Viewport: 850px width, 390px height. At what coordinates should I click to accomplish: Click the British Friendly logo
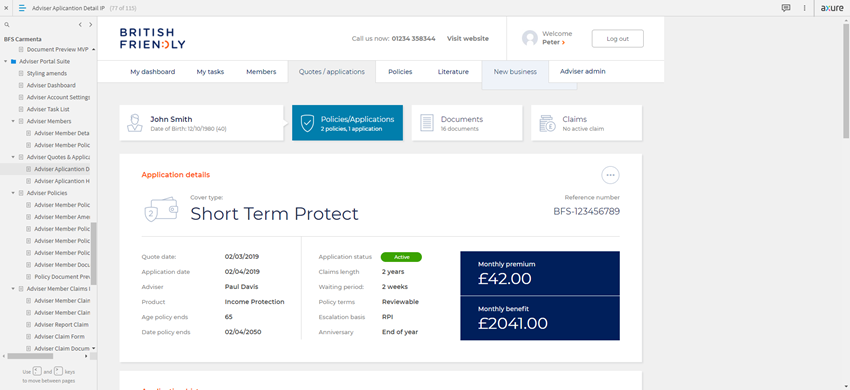[x=152, y=39]
